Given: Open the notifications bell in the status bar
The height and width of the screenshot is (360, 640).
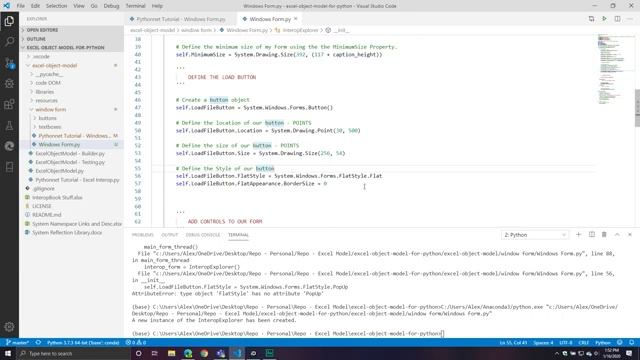Looking at the screenshot, I should click(x=631, y=342).
